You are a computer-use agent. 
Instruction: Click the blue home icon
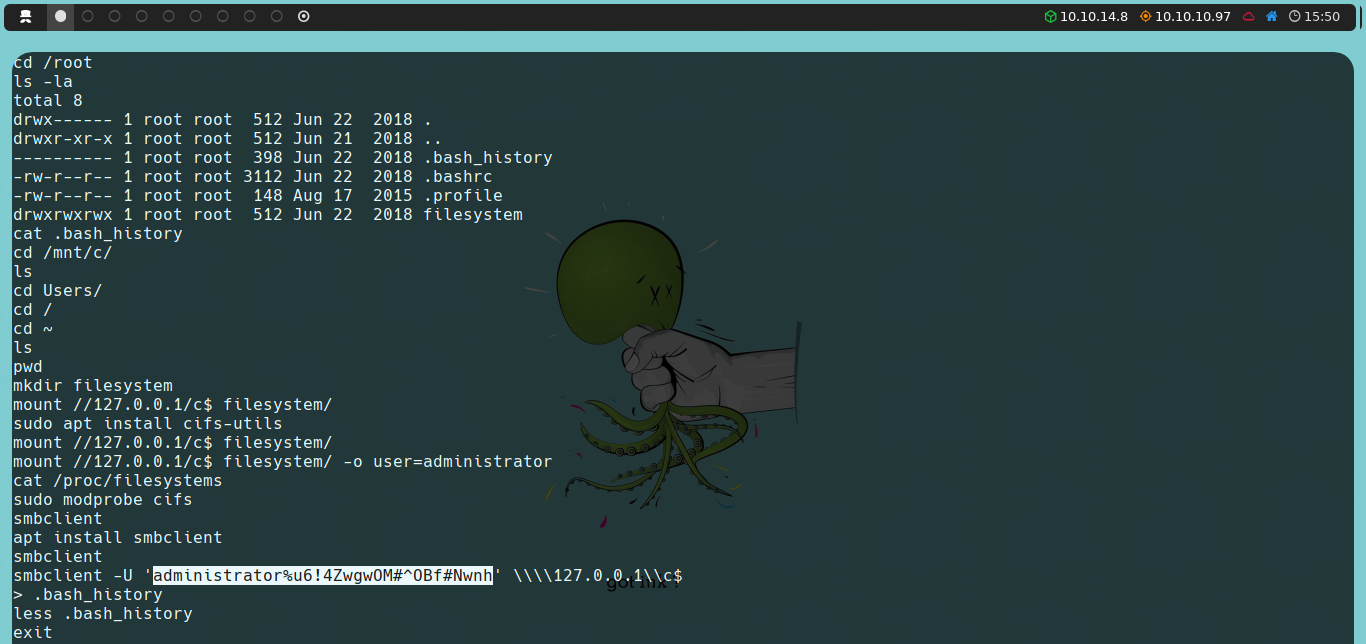coord(1272,16)
